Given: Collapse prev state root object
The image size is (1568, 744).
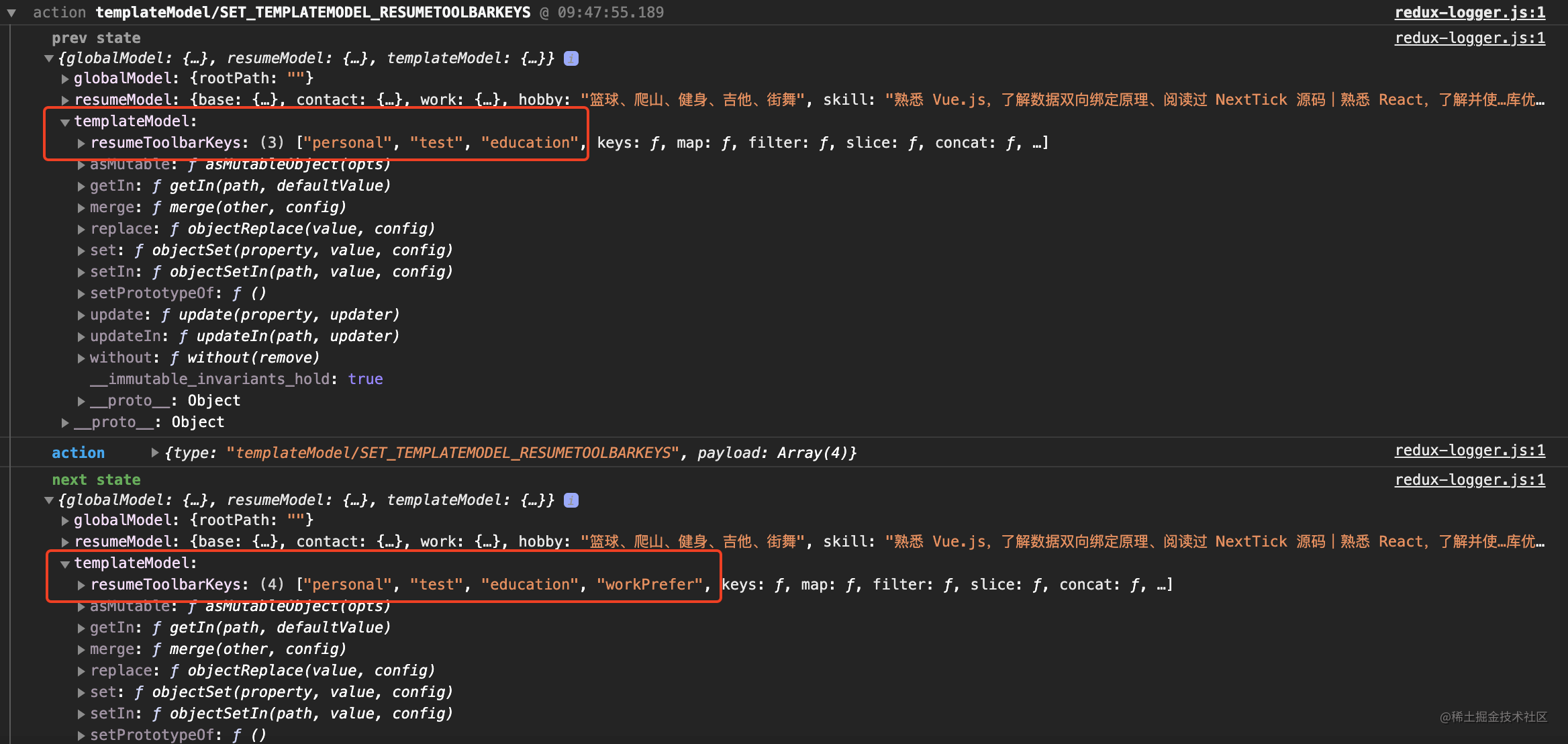Looking at the screenshot, I should tap(49, 58).
